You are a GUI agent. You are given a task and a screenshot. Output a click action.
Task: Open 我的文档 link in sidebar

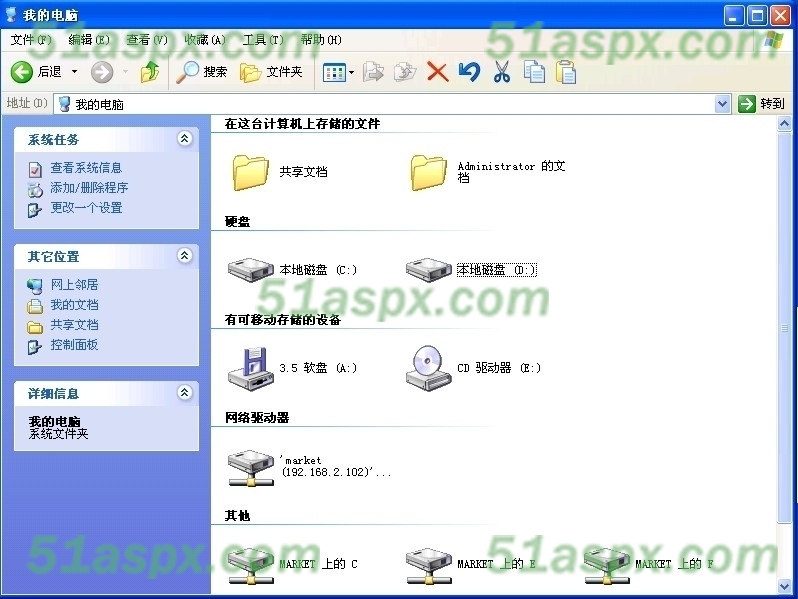(74, 305)
